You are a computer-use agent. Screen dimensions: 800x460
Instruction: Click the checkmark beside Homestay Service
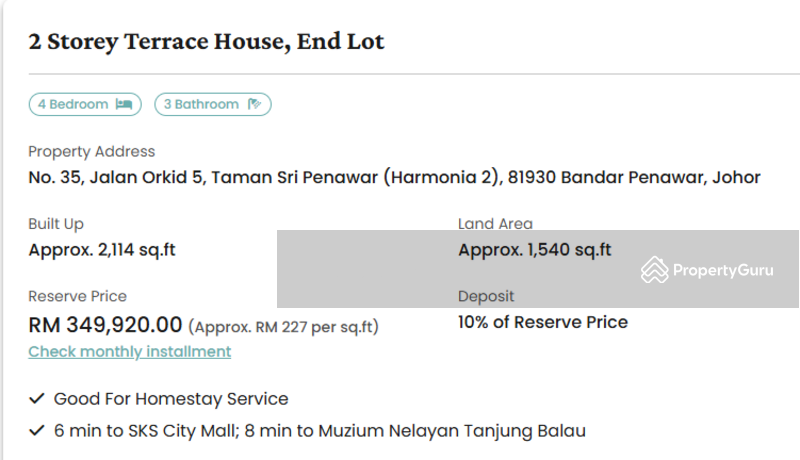[37, 398]
